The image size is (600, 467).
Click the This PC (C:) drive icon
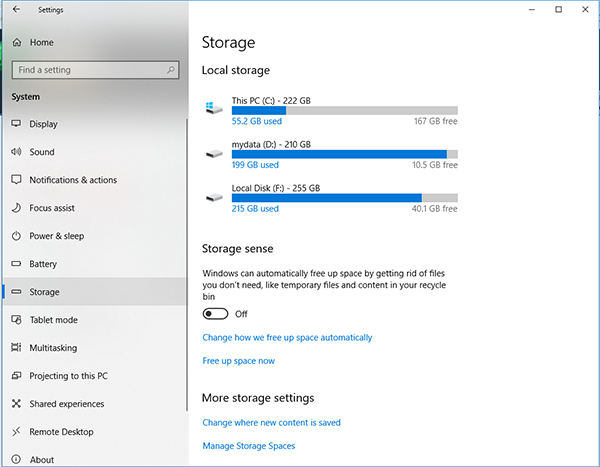point(213,106)
